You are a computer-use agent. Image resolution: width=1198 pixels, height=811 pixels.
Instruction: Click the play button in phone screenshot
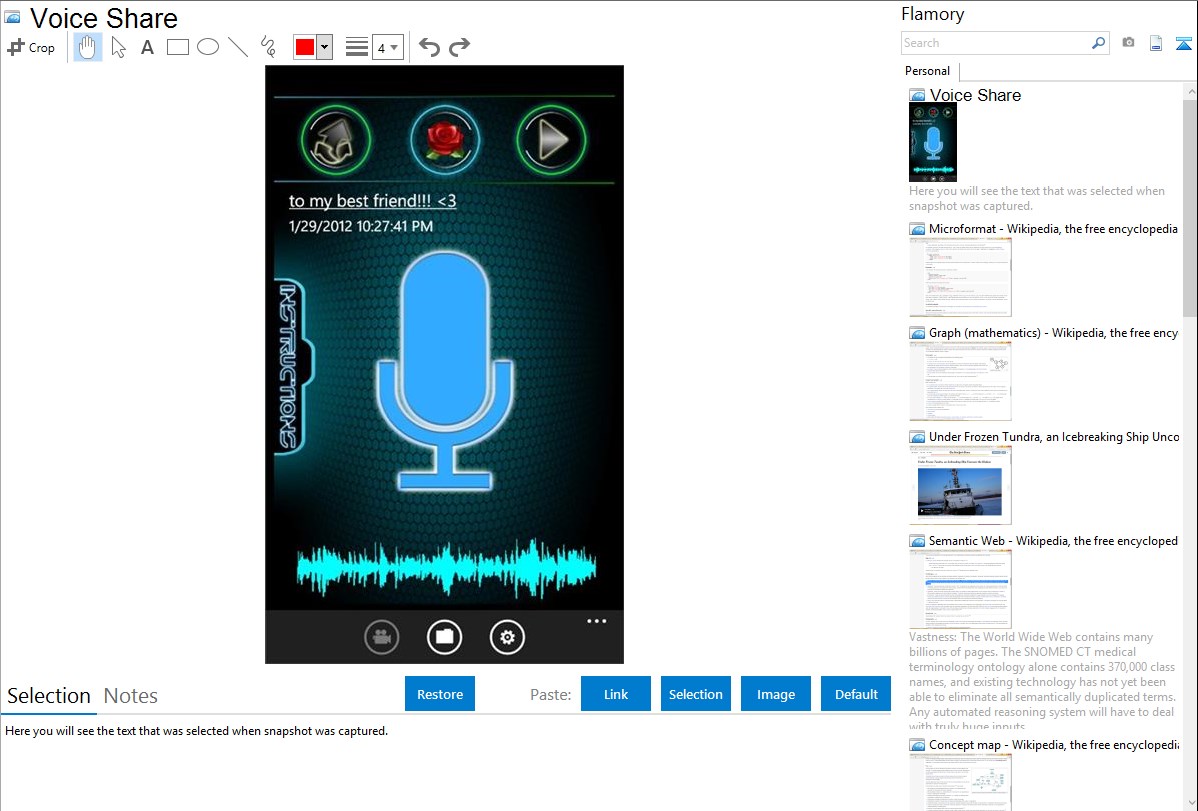(551, 140)
